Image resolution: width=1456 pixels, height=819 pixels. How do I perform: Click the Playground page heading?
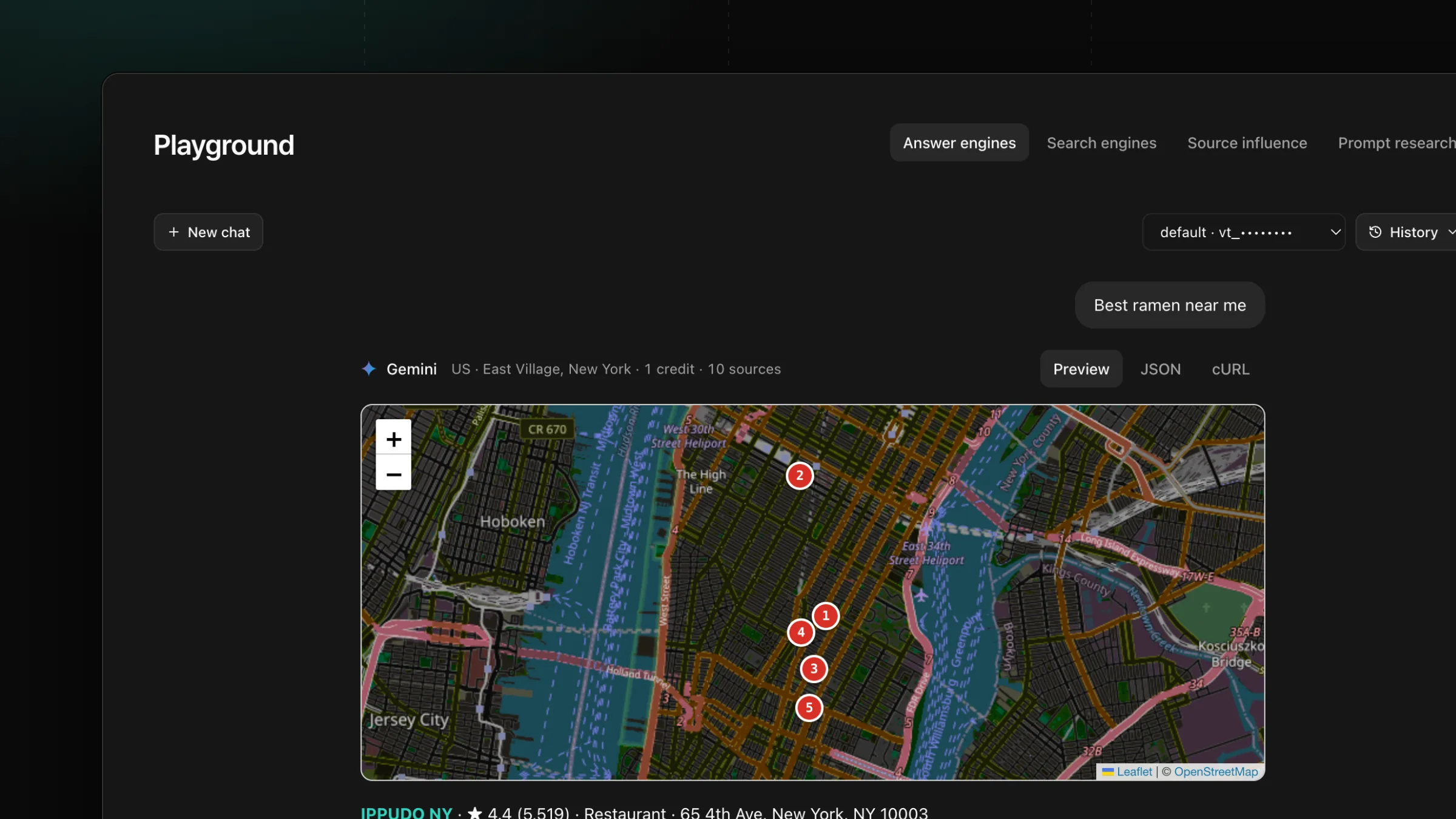click(224, 146)
